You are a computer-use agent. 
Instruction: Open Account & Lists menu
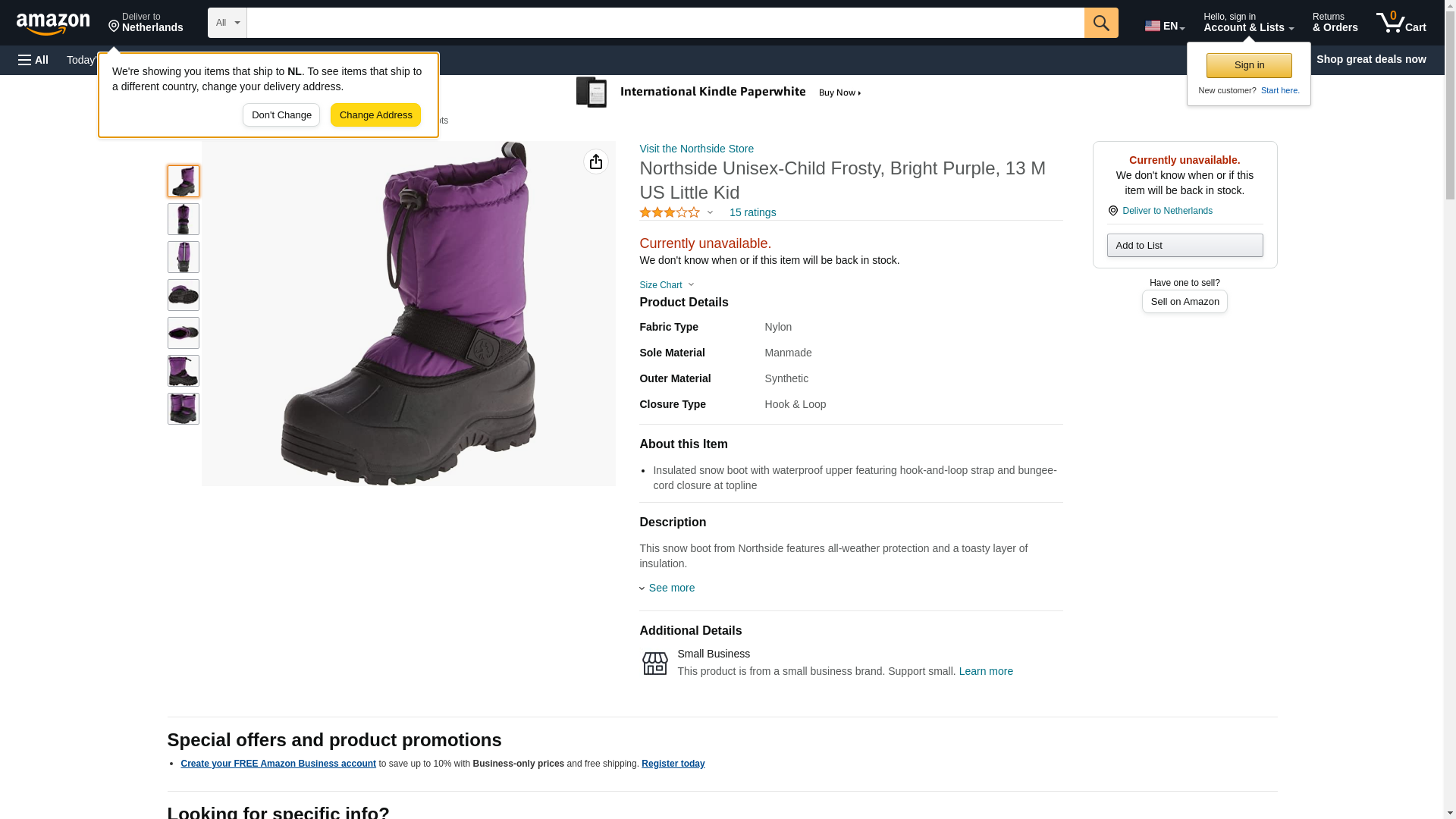tap(1247, 23)
